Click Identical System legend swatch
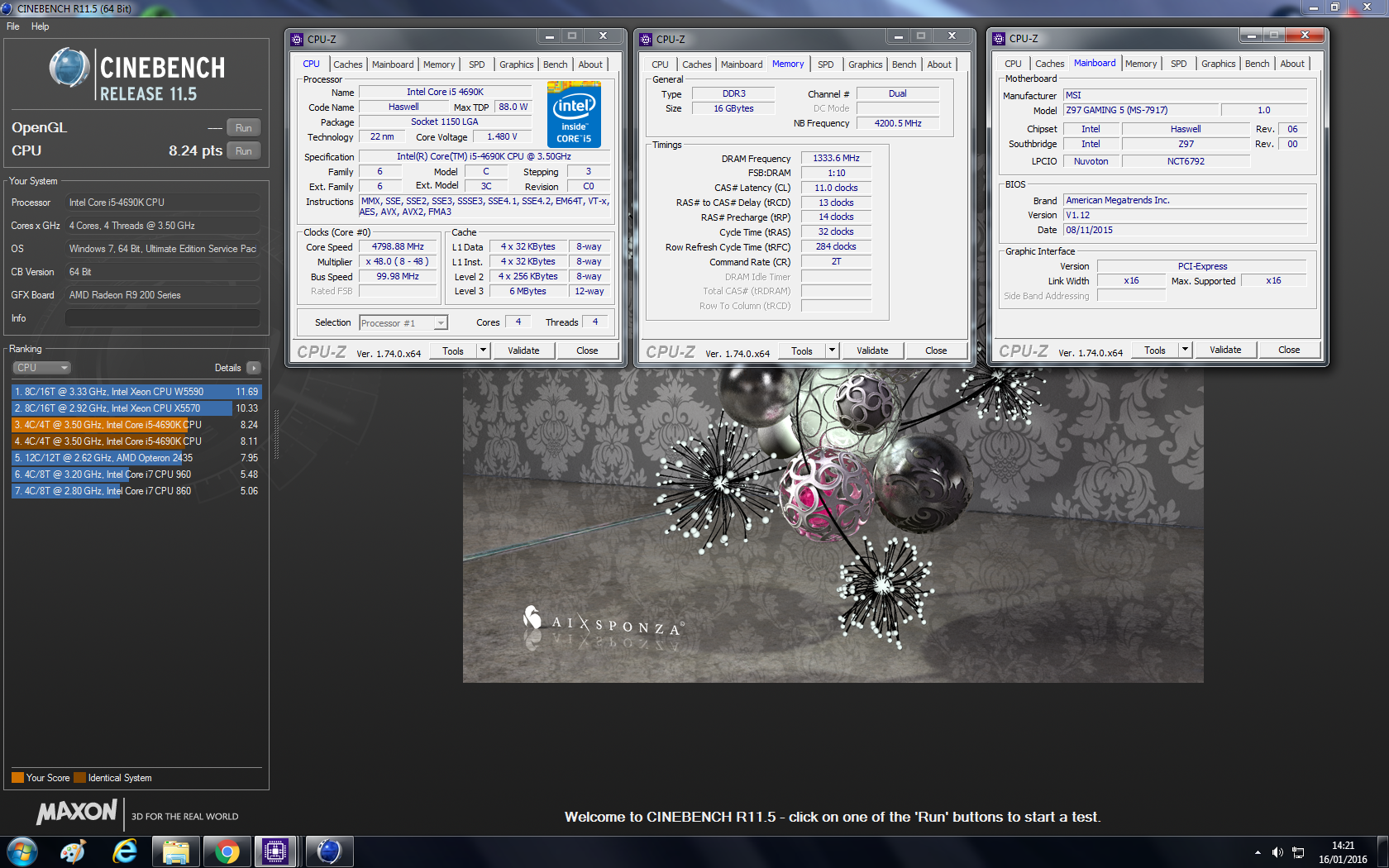Screen dimensions: 1389x868 79,778
